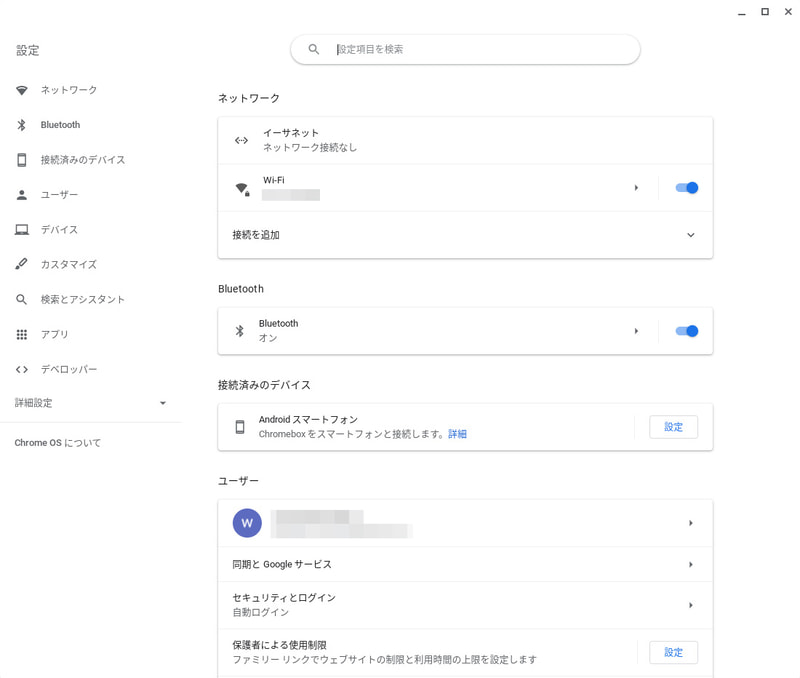The height and width of the screenshot is (678, 800).
Task: Click the カスタマイズ pencil icon
Action: tap(22, 264)
